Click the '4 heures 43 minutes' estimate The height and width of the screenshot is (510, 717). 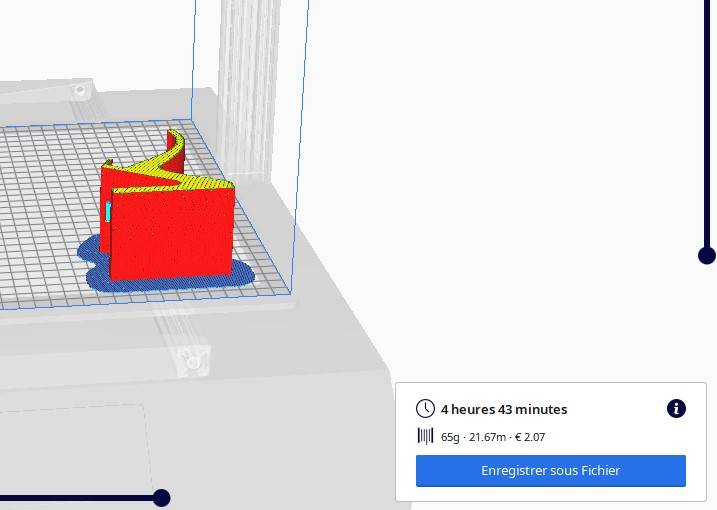point(504,409)
